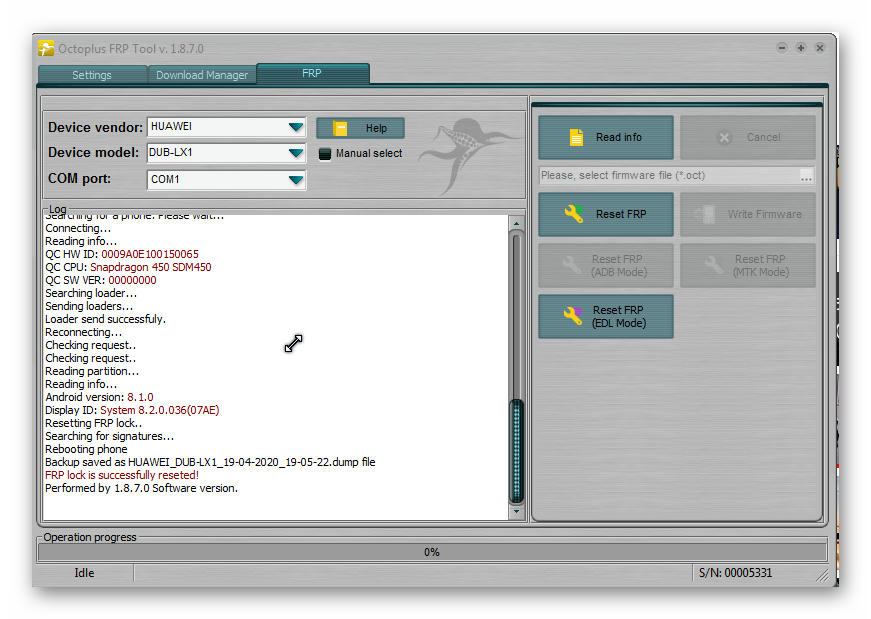This screenshot has height=619, width=871.
Task: Click the log scrollbar thumb
Action: point(517,450)
